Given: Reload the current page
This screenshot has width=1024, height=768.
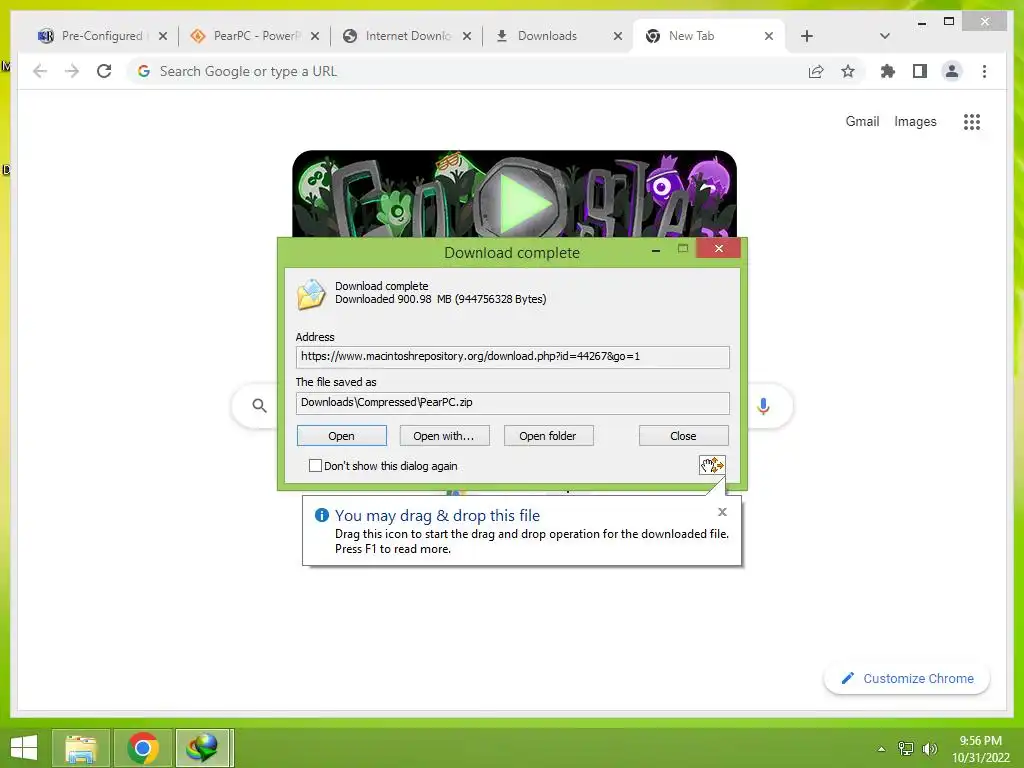Looking at the screenshot, I should [x=104, y=71].
